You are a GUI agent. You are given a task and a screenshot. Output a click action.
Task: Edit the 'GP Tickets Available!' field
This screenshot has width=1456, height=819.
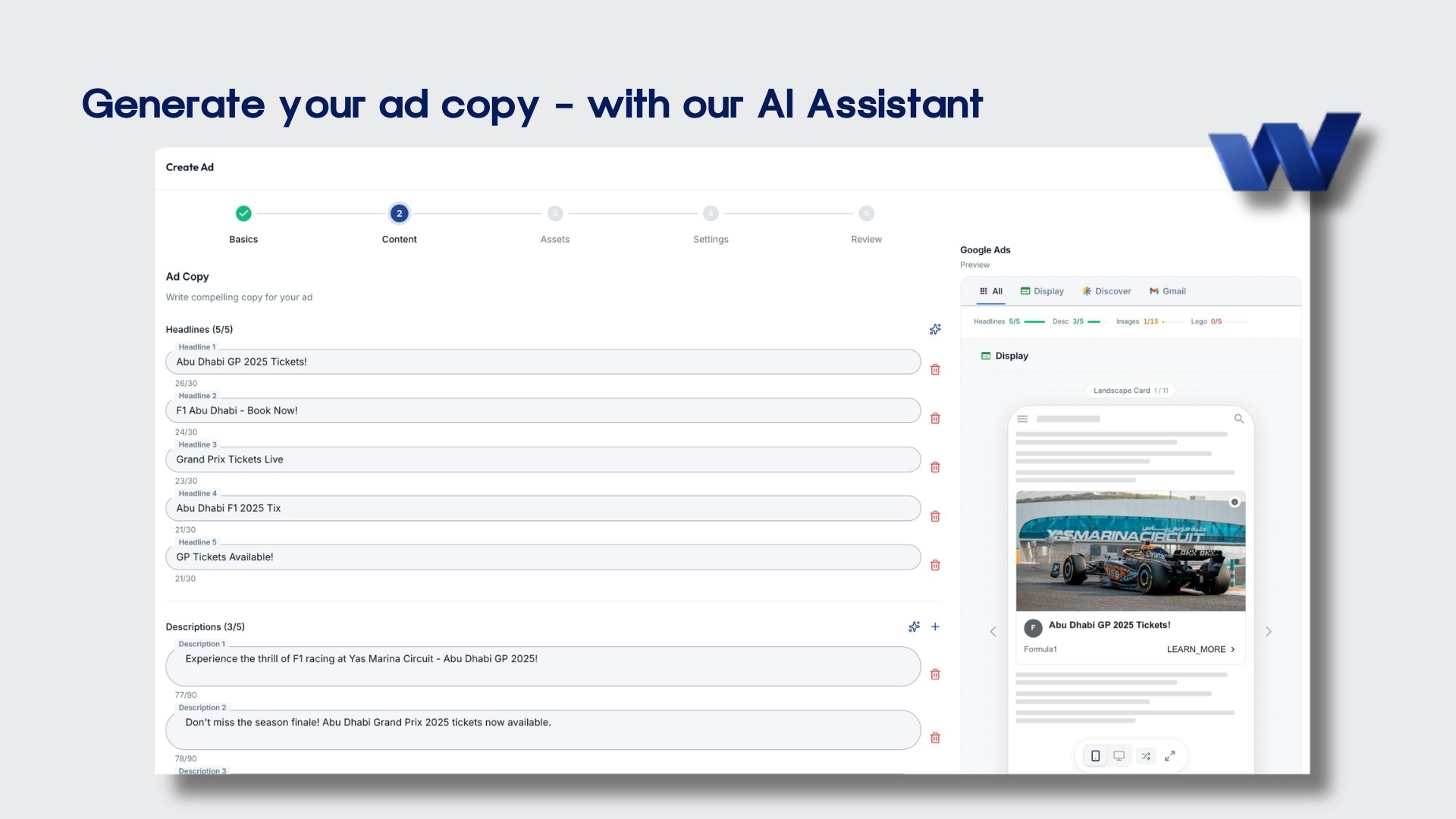pos(543,557)
